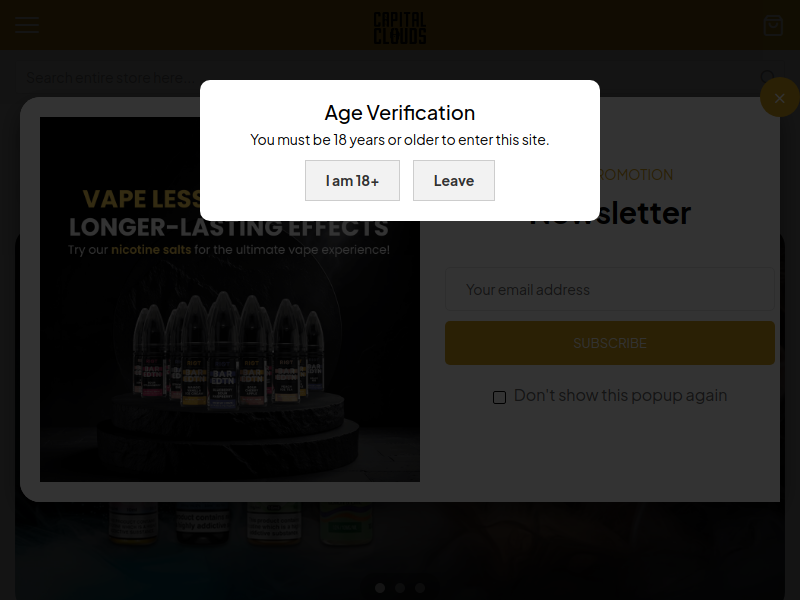
Task: Select the first carousel dot
Action: 380,588
